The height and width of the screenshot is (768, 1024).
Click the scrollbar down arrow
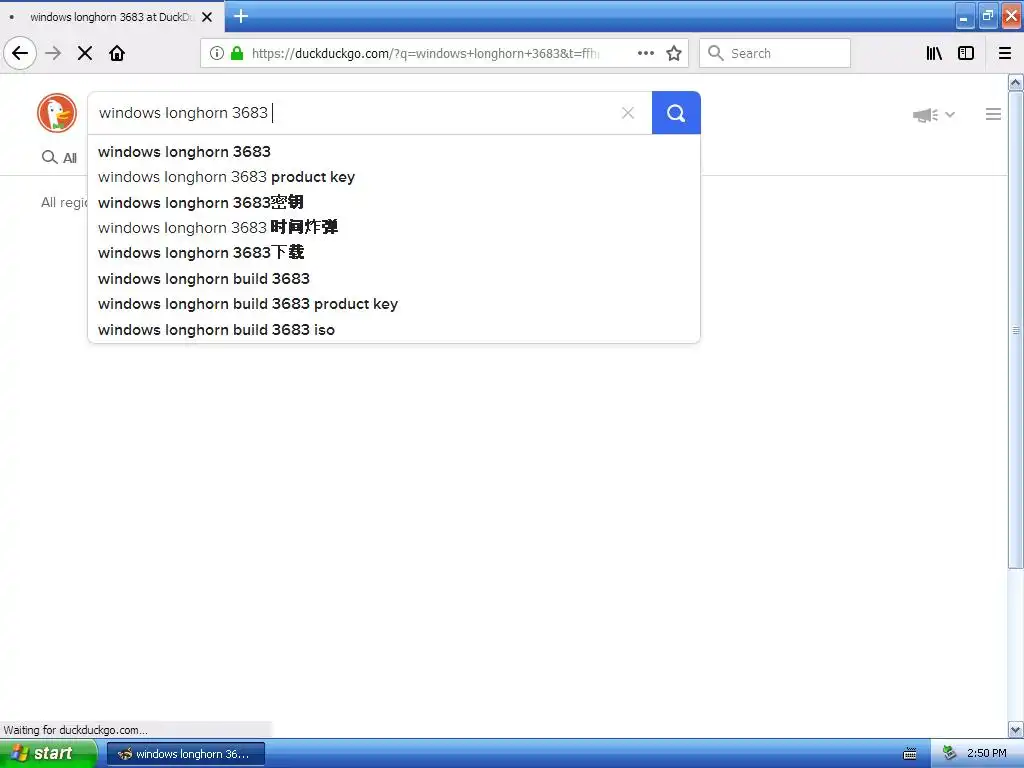click(1015, 729)
